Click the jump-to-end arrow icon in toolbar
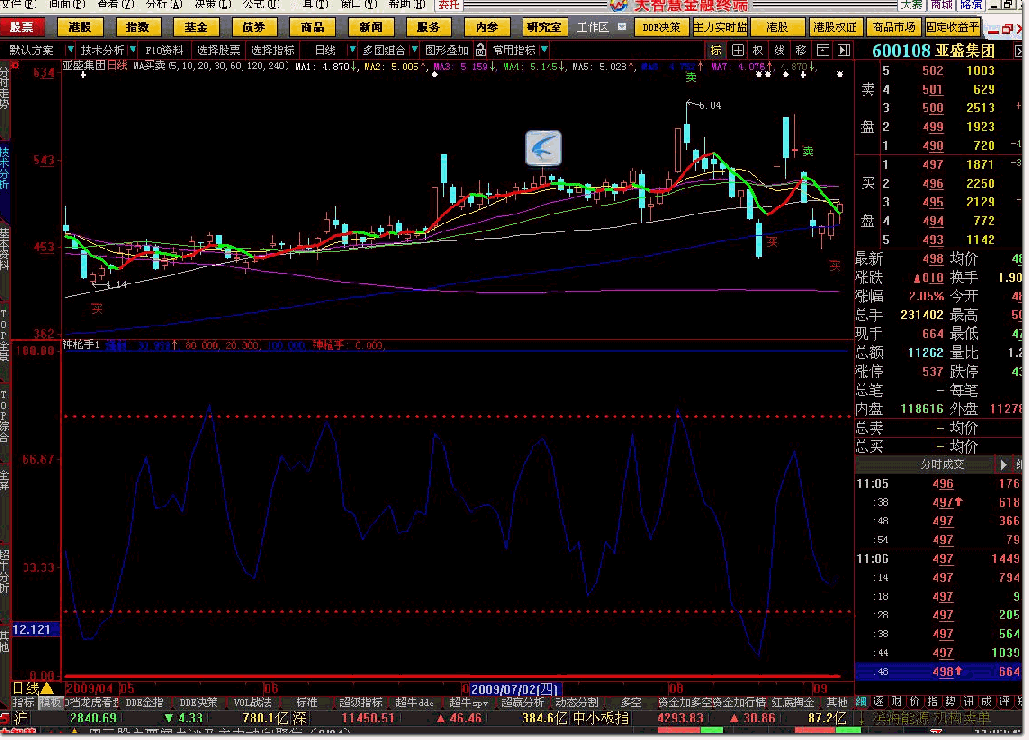 (x=844, y=50)
